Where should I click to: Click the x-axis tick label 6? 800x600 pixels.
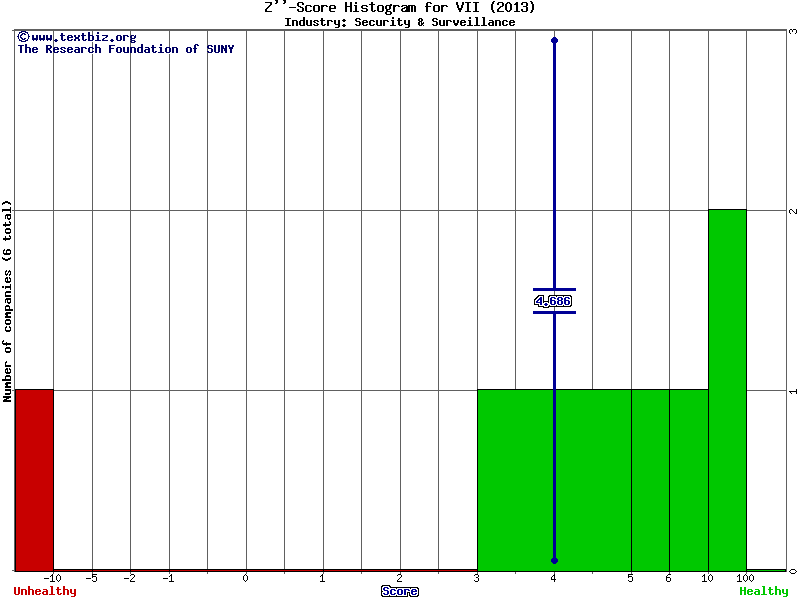click(668, 578)
